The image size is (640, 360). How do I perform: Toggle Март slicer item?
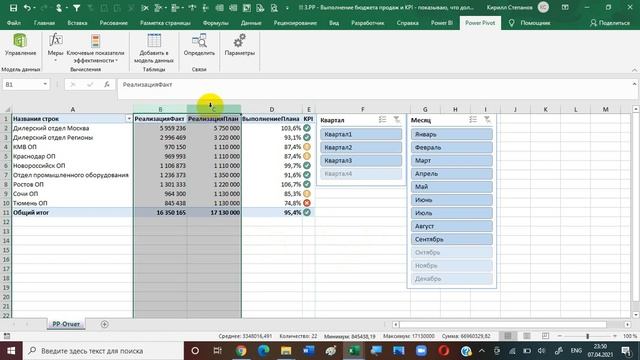pyautogui.click(x=451, y=160)
